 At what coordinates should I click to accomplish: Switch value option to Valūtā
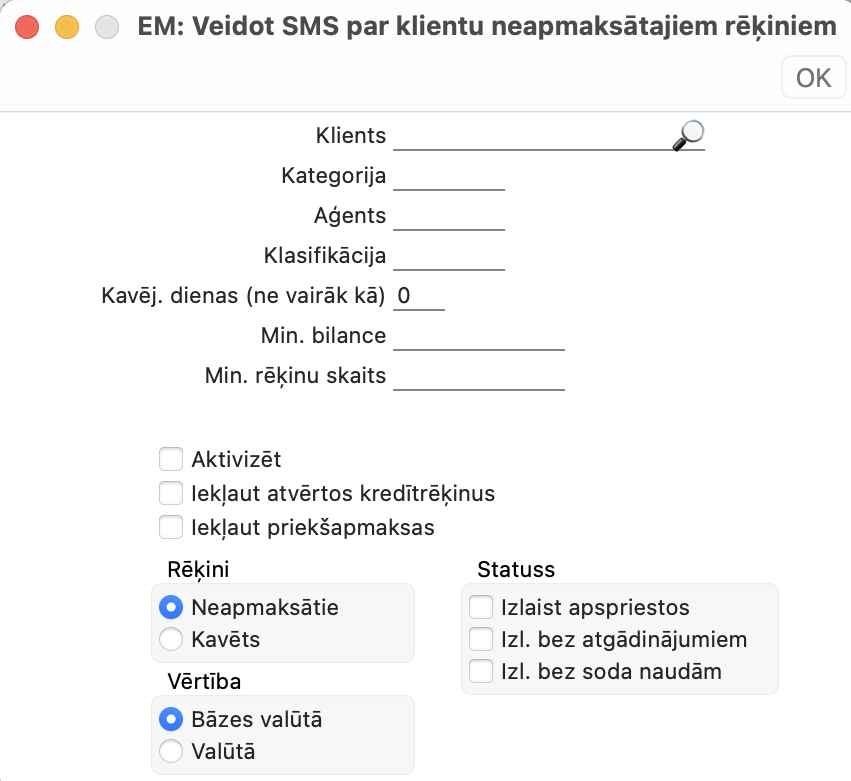171,752
